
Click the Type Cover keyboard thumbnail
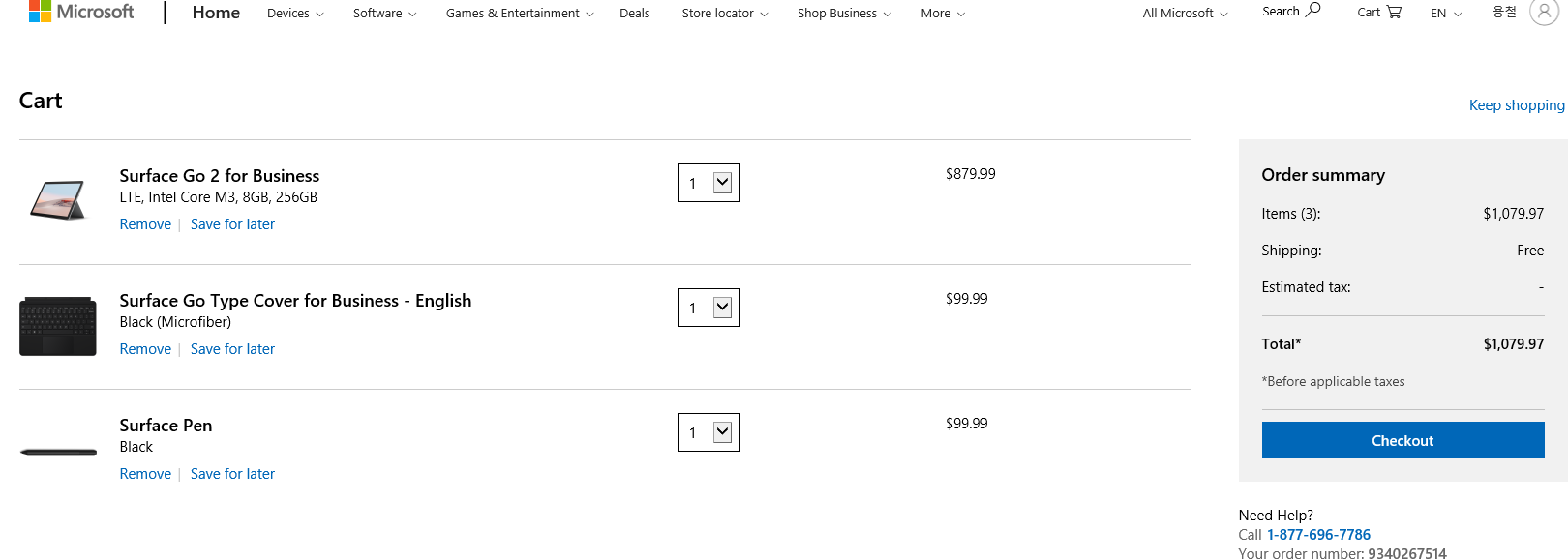coord(58,327)
